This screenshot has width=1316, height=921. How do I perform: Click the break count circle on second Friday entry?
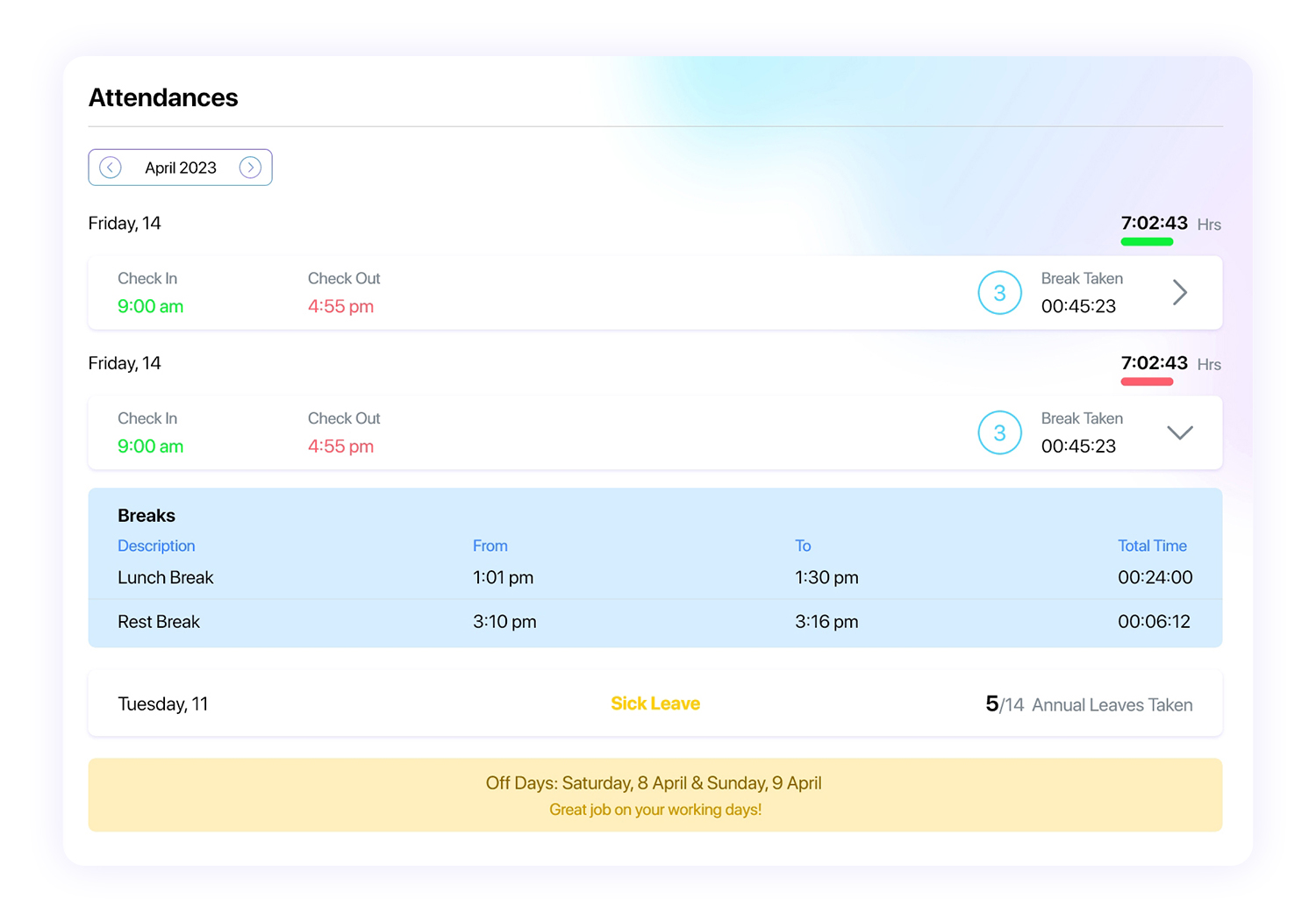pos(999,432)
